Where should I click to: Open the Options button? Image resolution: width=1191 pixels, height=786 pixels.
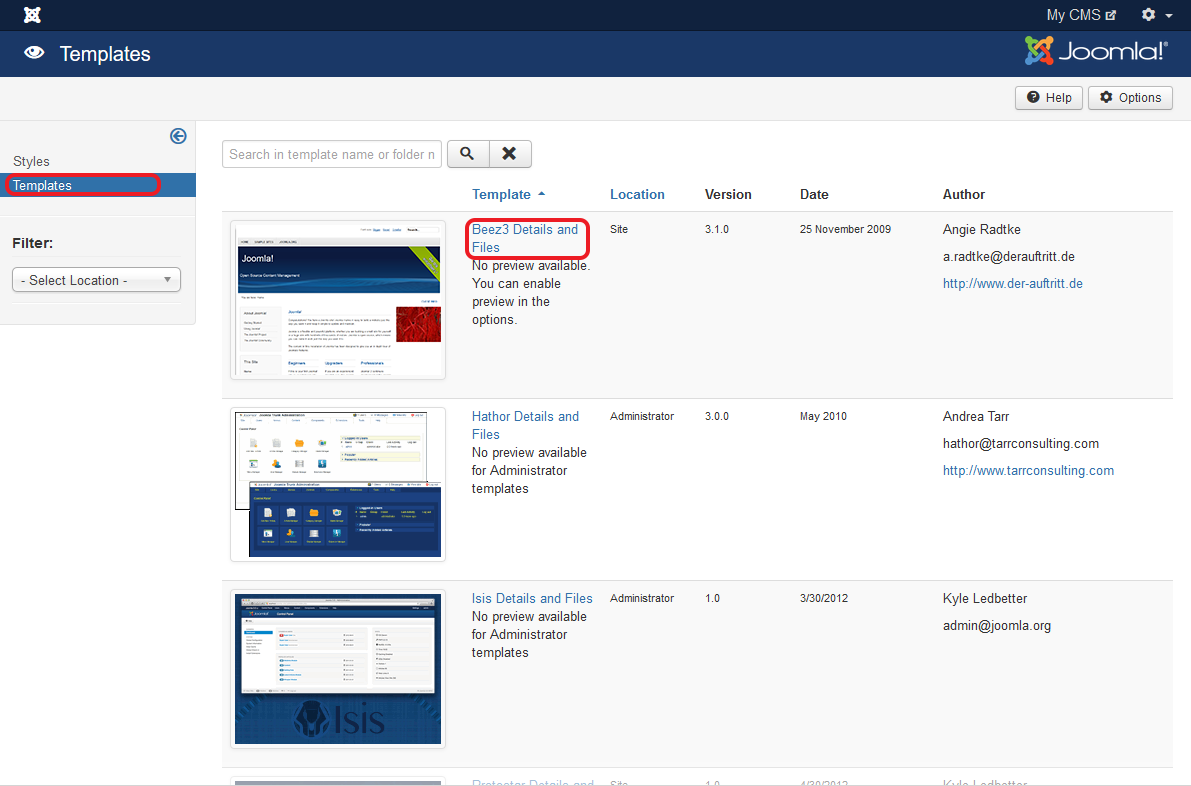(x=1130, y=97)
